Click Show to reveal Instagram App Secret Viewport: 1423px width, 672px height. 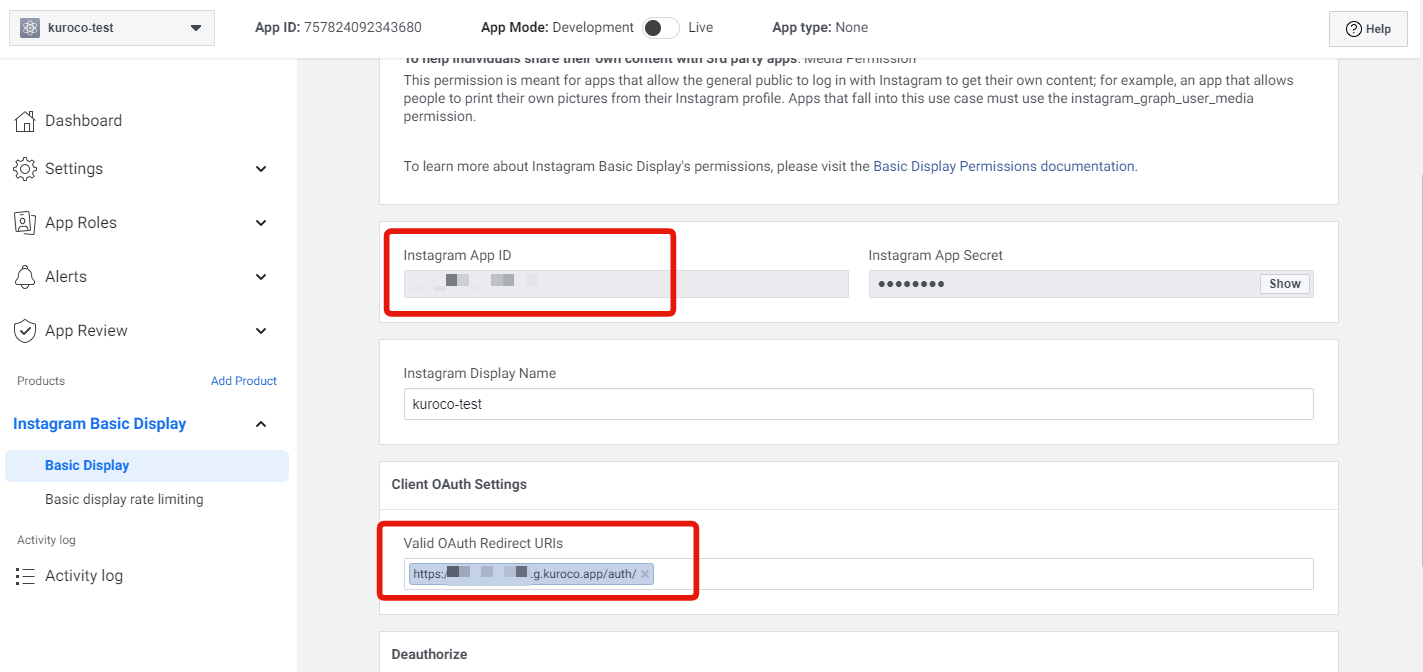click(x=1284, y=283)
